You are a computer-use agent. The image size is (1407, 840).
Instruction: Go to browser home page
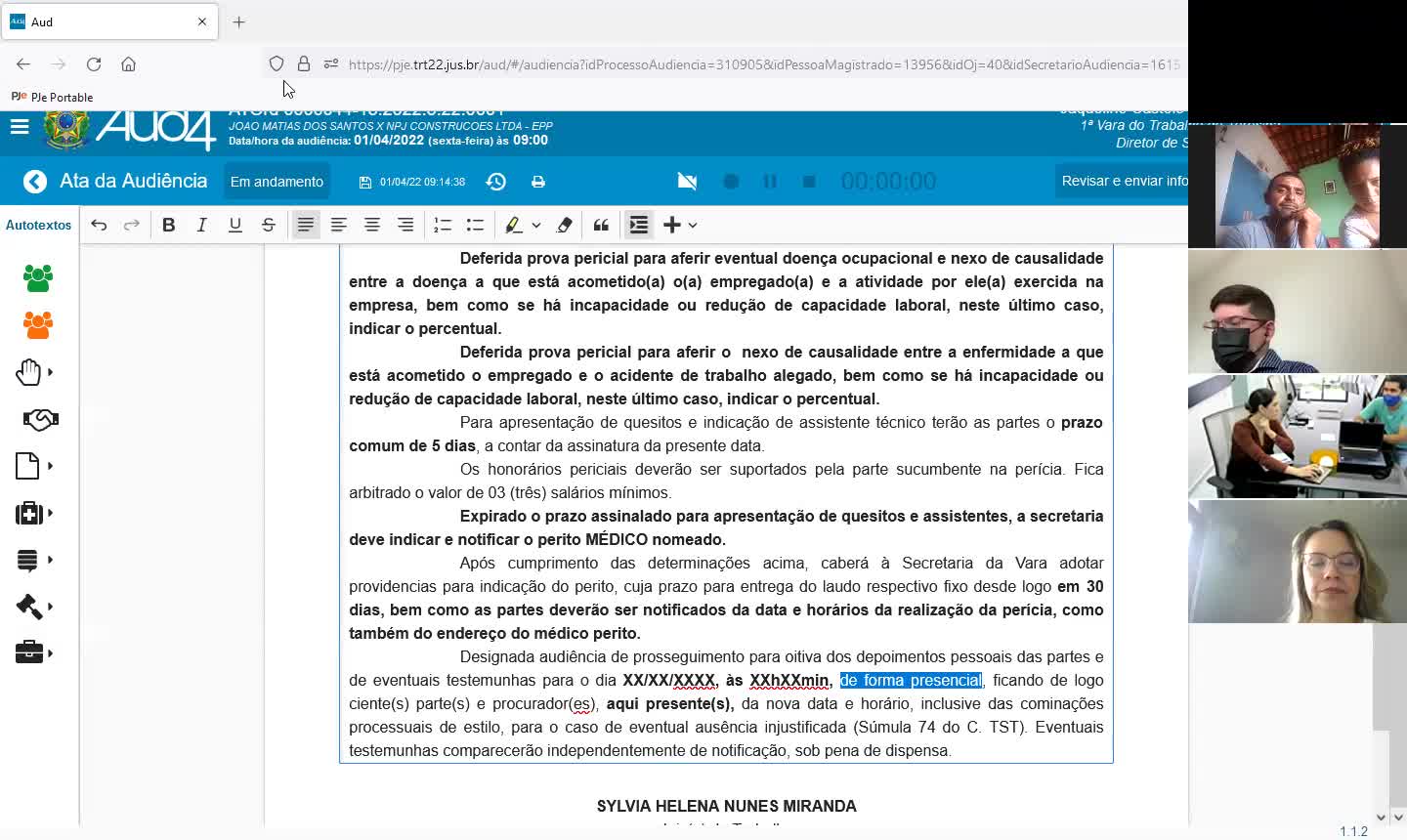[x=128, y=64]
